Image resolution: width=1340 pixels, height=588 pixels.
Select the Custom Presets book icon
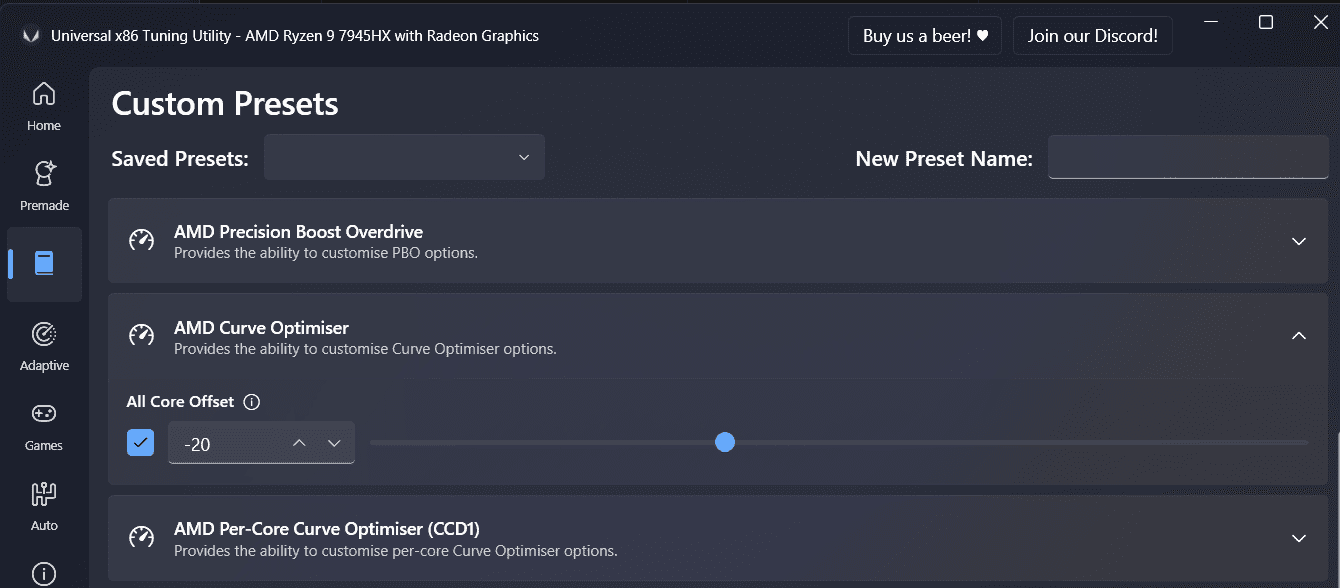pos(44,264)
